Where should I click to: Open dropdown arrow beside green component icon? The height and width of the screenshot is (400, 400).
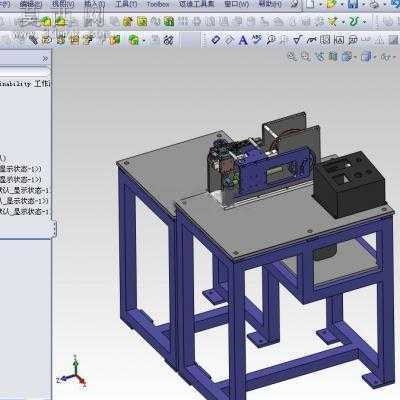pyautogui.click(x=143, y=41)
